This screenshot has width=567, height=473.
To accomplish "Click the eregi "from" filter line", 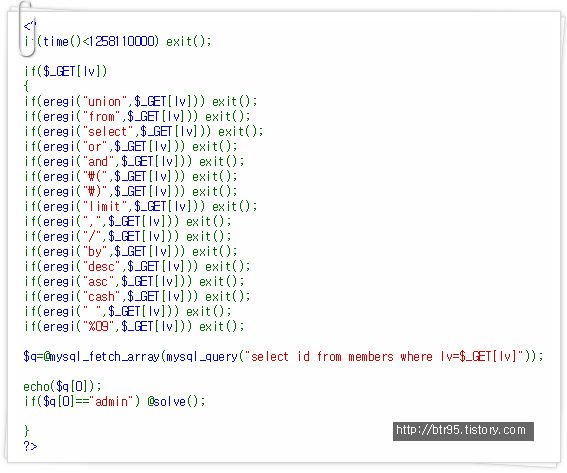I will (137, 117).
